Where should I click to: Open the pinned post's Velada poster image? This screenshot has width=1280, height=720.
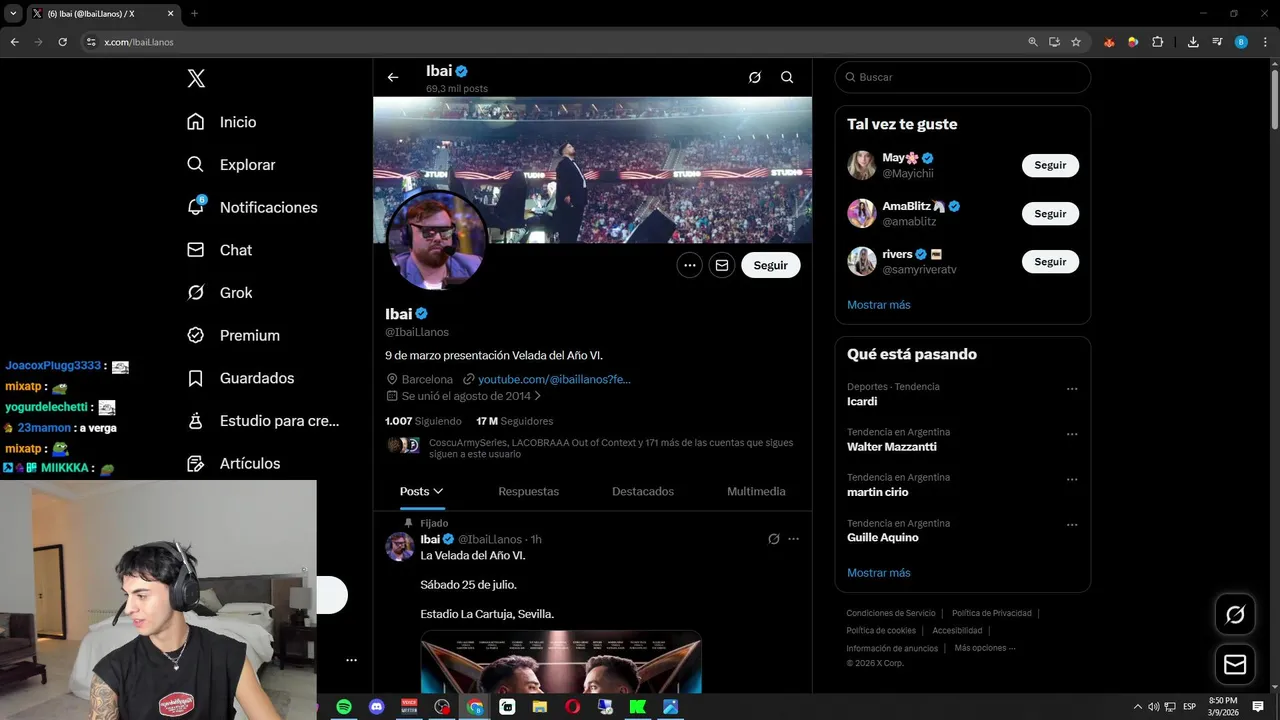click(x=561, y=662)
